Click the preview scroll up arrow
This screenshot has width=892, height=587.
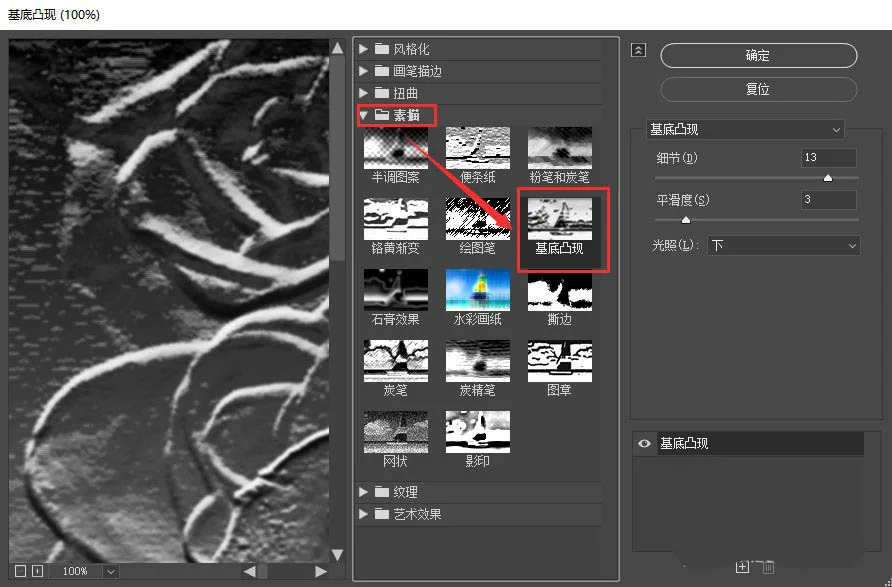[x=337, y=48]
